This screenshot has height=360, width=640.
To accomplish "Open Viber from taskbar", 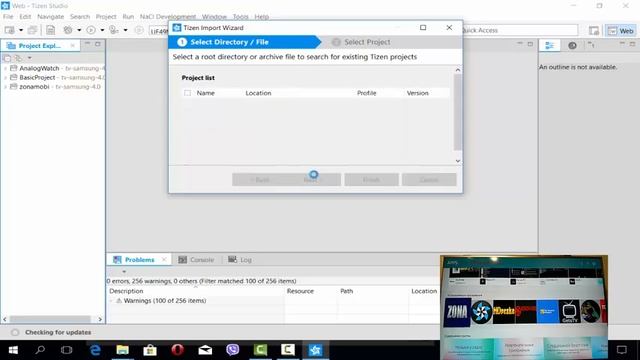I will 233,350.
